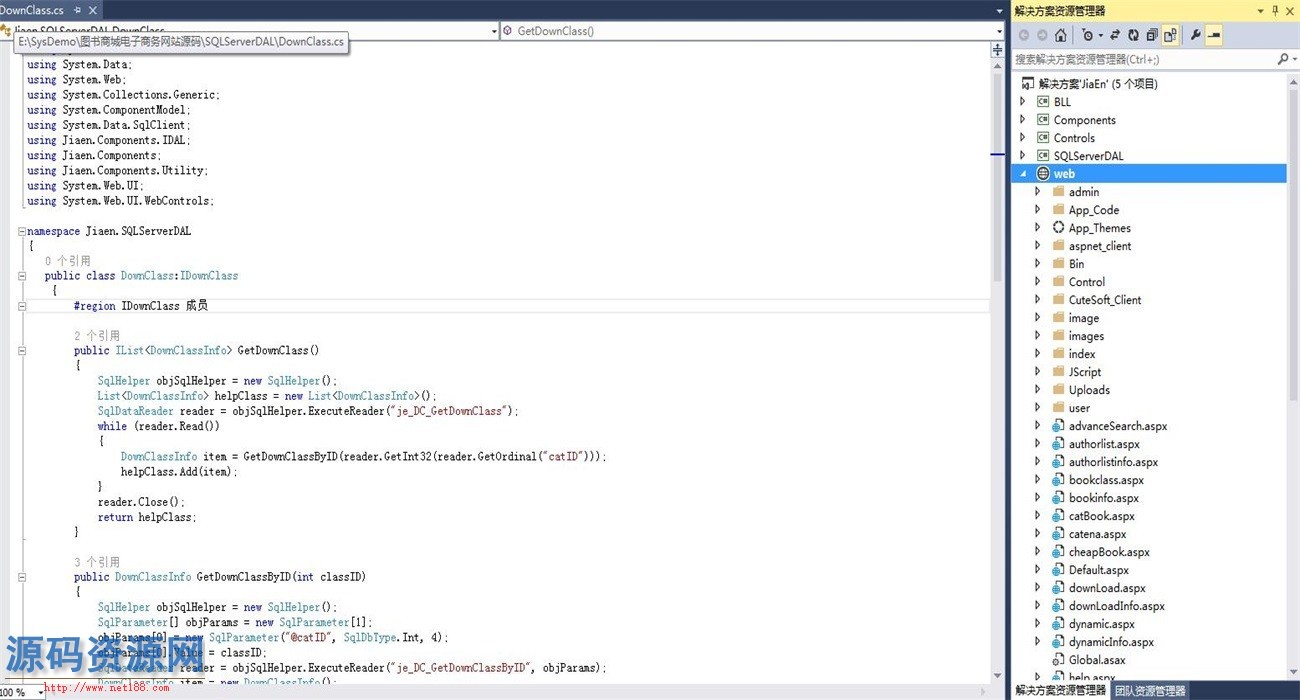Open the editor zoom percentage dropdown
The height and width of the screenshot is (700, 1300).
pyautogui.click(x=40, y=692)
